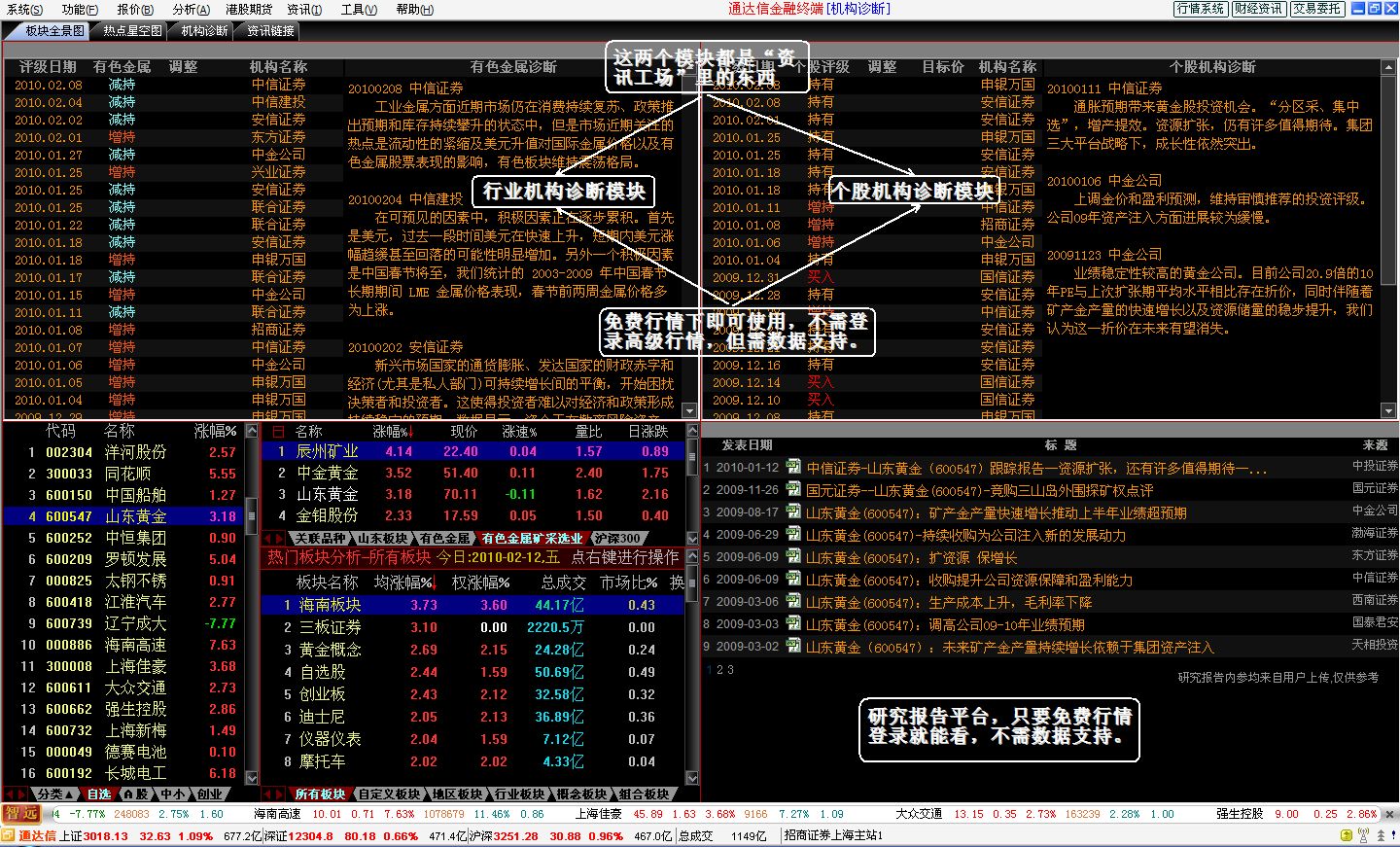Viewport: 1400px width, 847px height.
Task: Click the 智远 logo on ticker bar
Action: [x=23, y=814]
